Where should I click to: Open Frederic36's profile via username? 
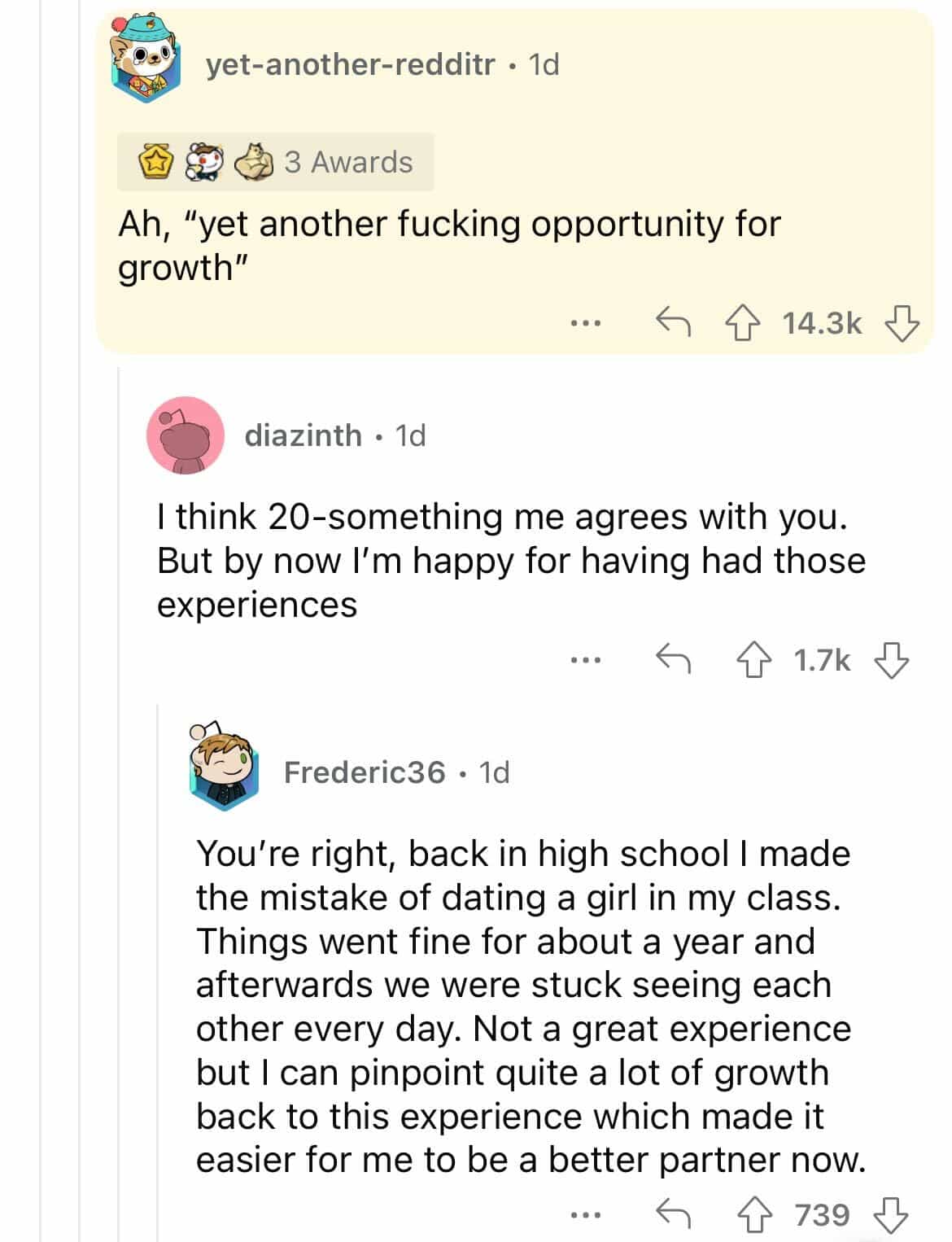[365, 772]
